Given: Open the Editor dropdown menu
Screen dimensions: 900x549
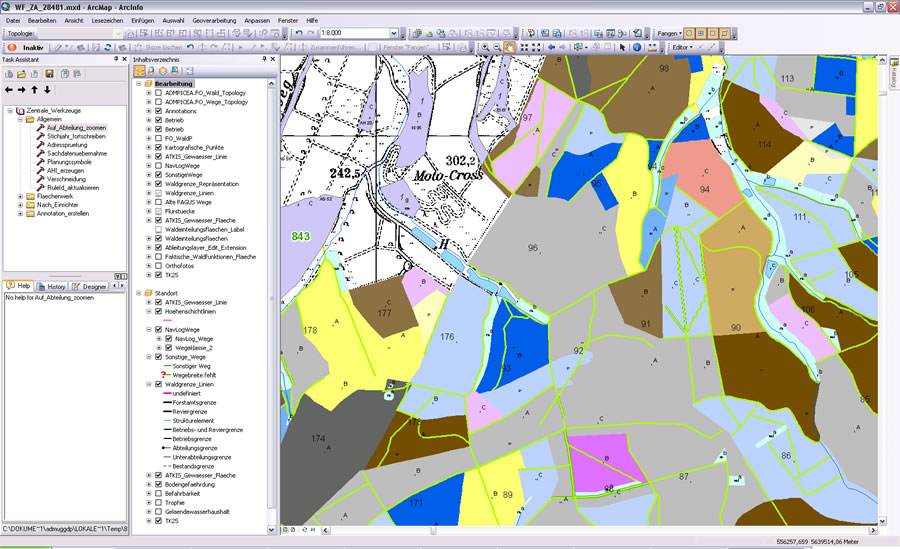Looking at the screenshot, I should 682,48.
